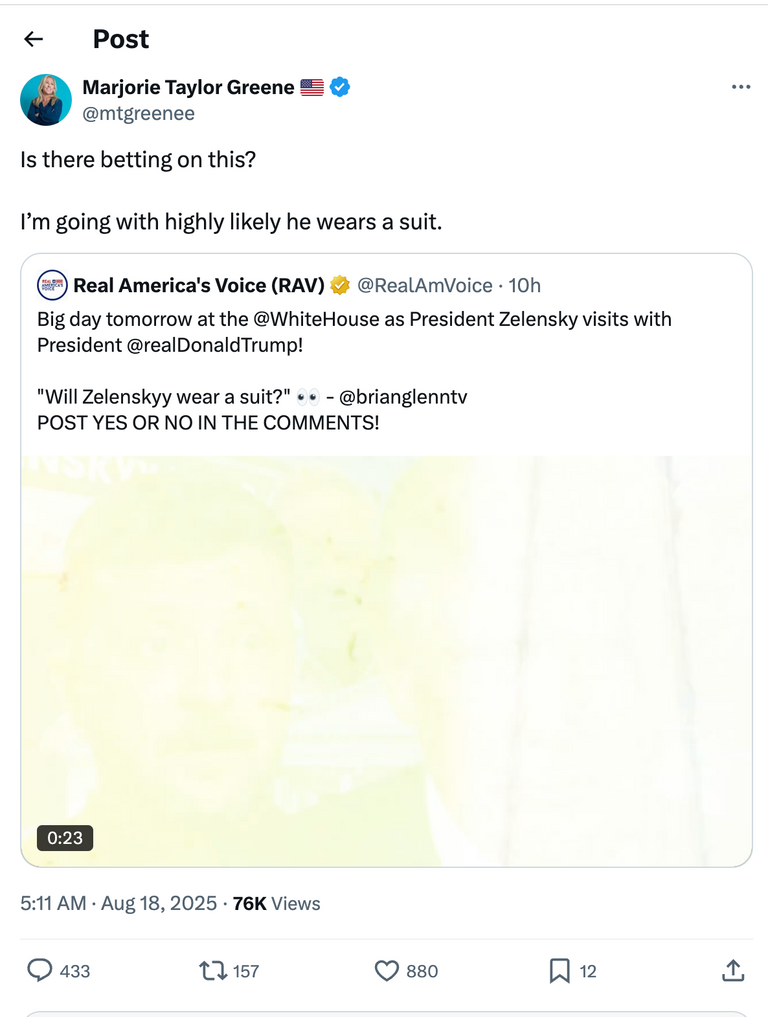768x1017 pixels.
Task: Like the post with heart icon
Action: (387, 970)
